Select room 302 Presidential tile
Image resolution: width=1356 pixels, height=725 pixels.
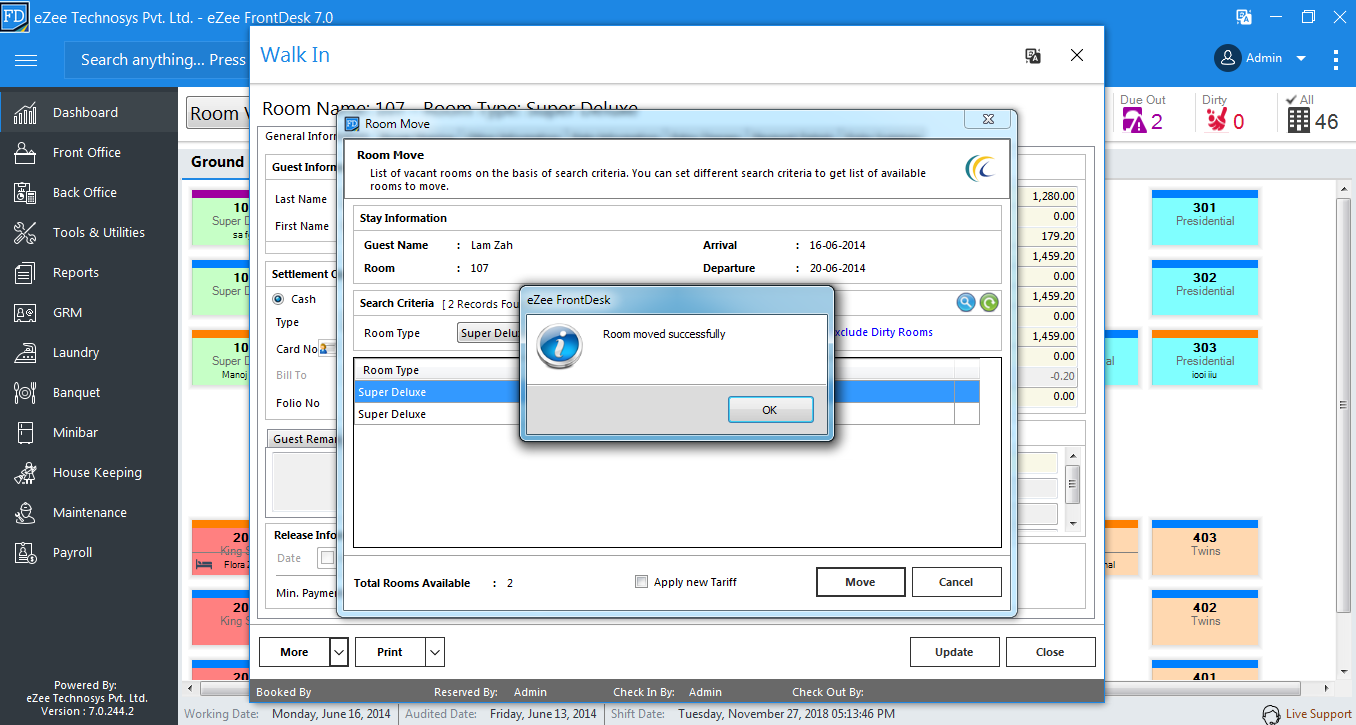pyautogui.click(x=1205, y=286)
